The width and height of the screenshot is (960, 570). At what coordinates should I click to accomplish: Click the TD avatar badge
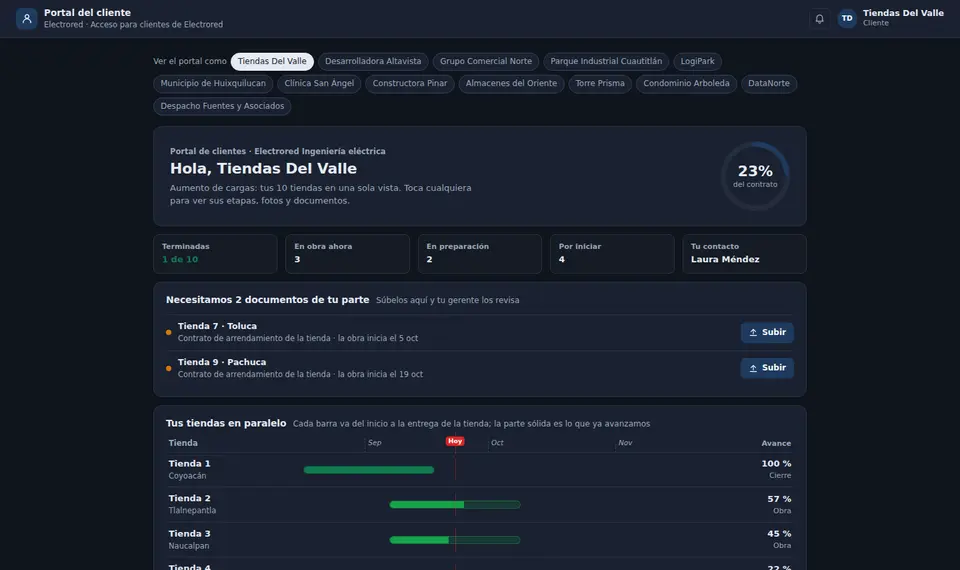point(847,18)
